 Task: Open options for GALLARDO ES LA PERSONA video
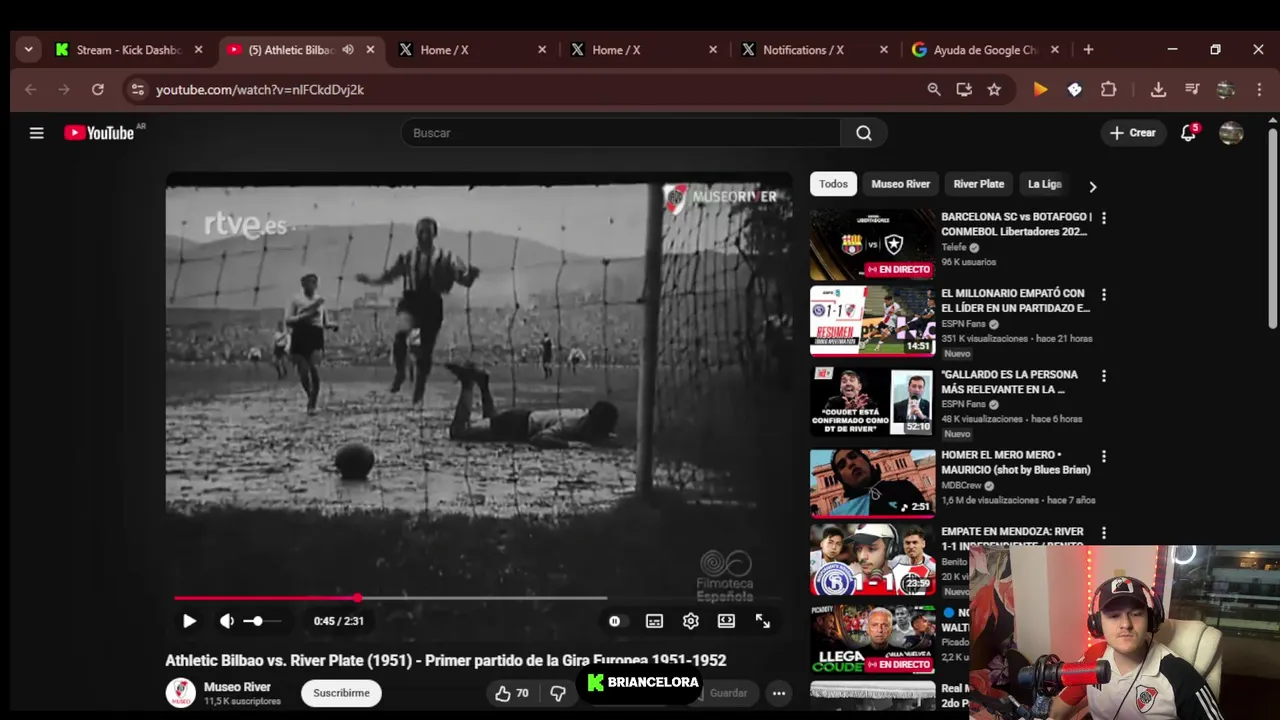(x=1104, y=376)
